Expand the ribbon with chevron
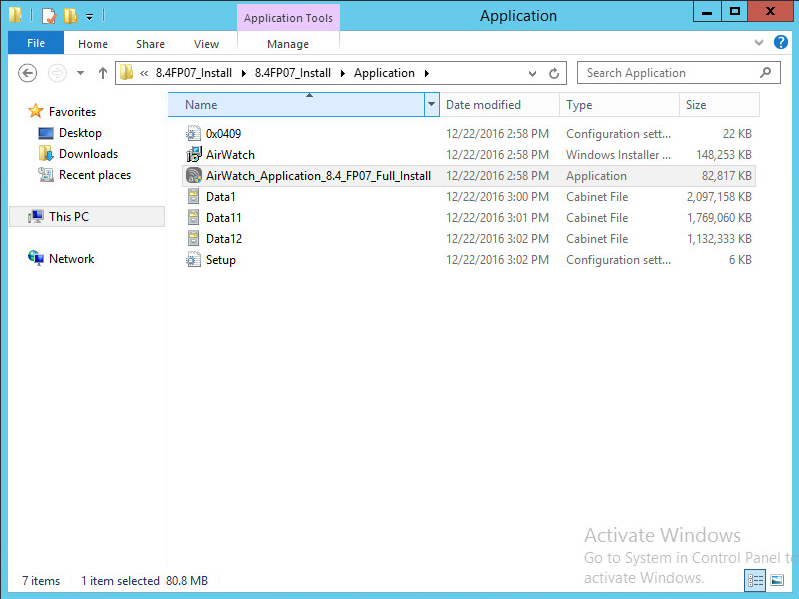 click(759, 42)
